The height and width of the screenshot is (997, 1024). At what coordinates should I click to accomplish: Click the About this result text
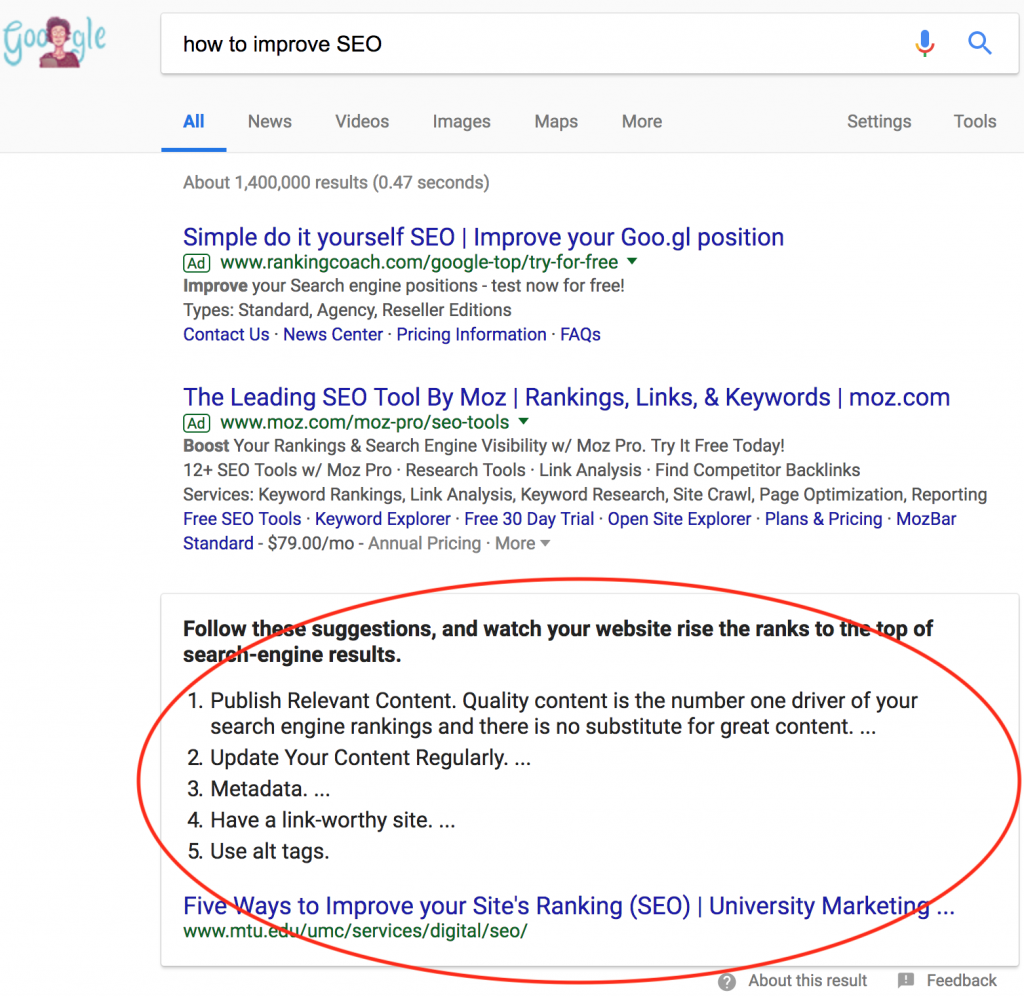(807, 981)
